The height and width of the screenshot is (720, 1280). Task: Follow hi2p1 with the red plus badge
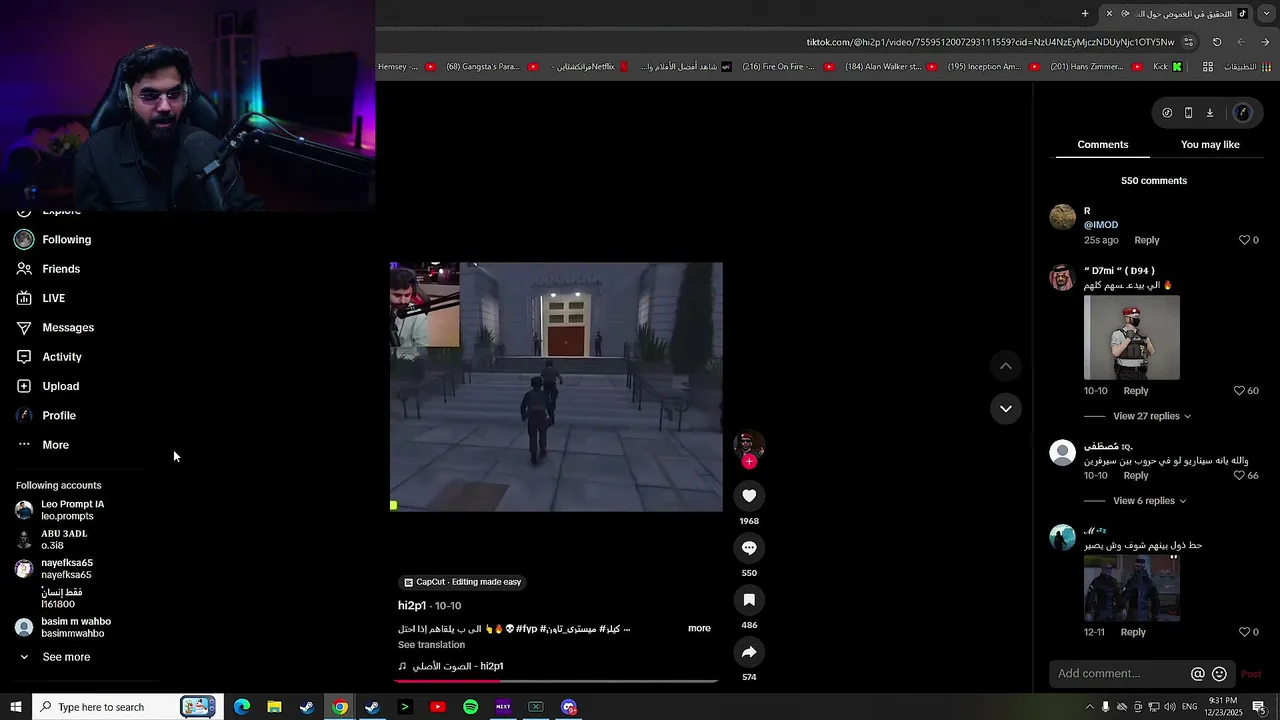pos(749,461)
